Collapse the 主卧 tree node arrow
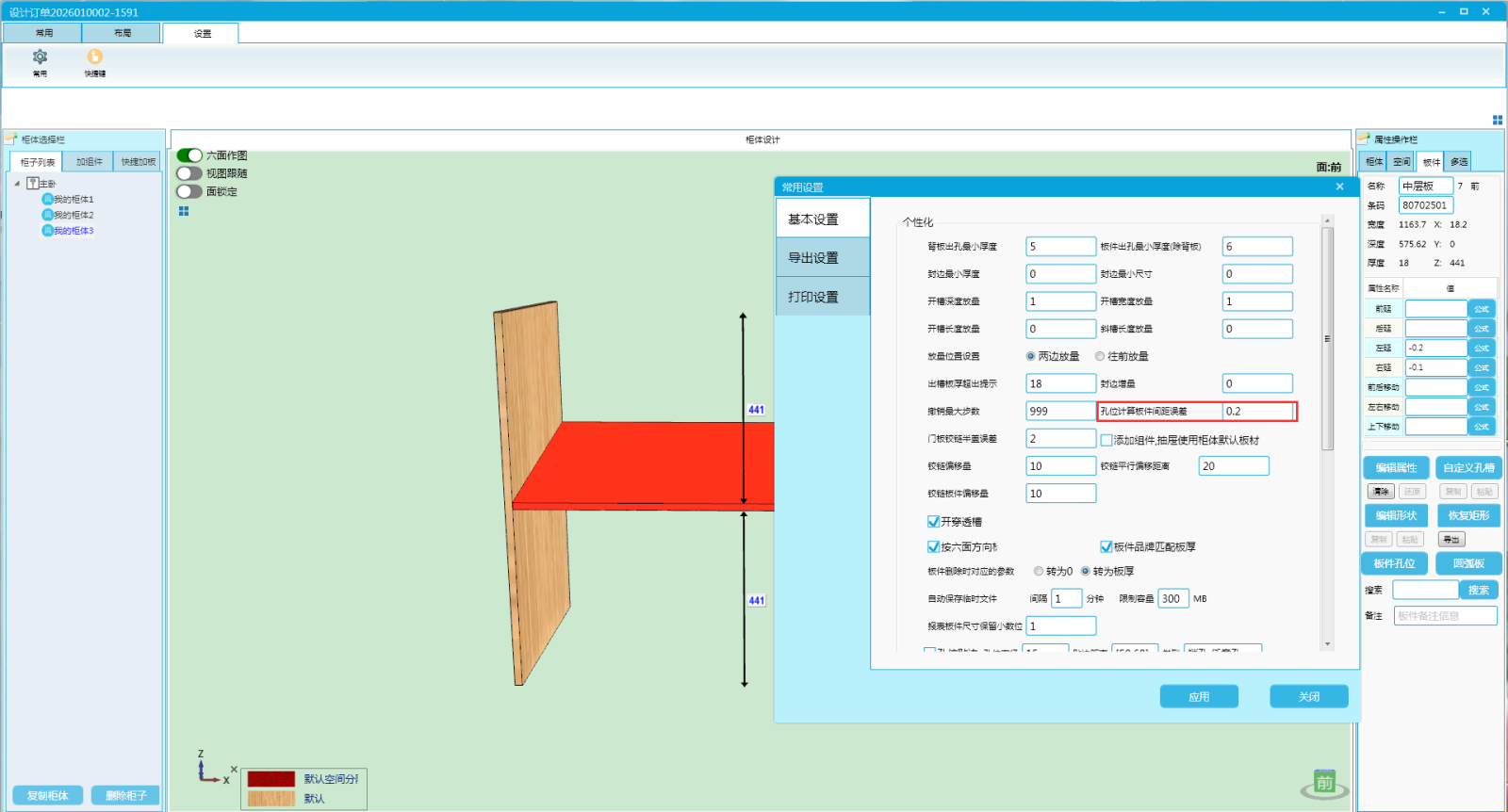The height and width of the screenshot is (812, 1508). [x=17, y=184]
